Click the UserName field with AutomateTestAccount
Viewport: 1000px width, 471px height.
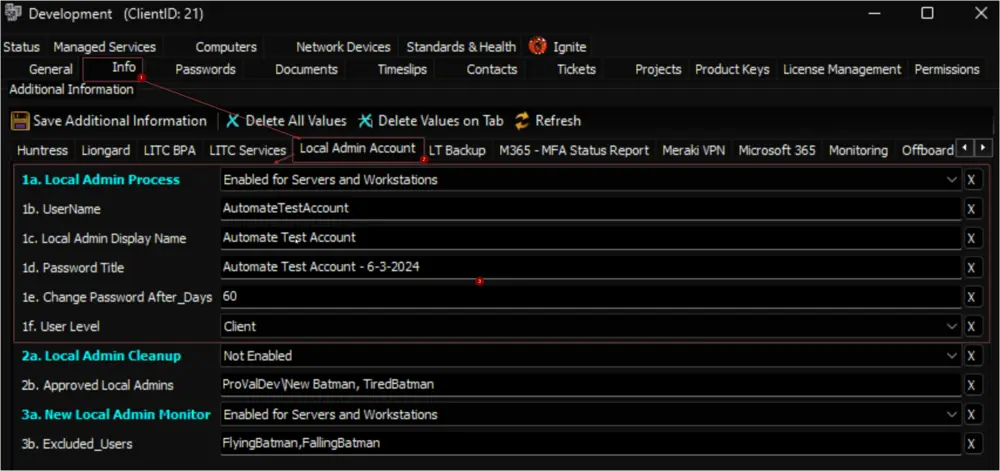[591, 209]
